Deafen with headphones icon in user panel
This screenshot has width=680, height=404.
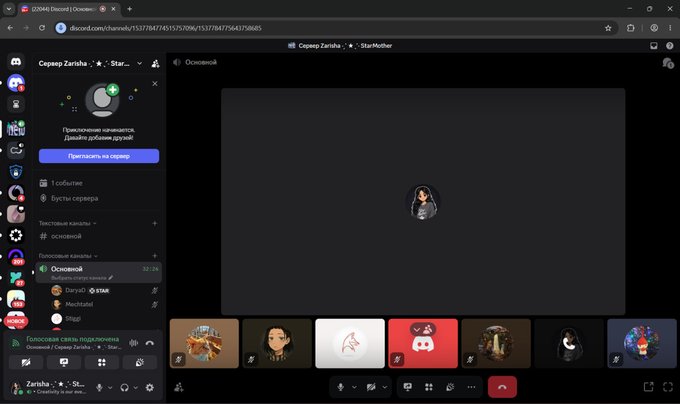point(124,388)
